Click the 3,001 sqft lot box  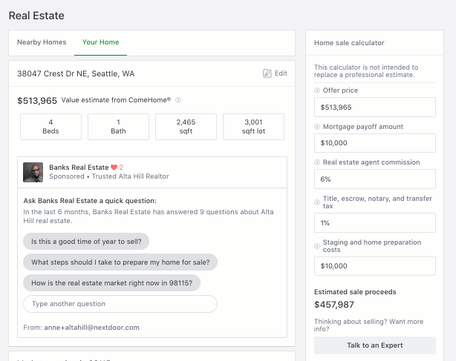click(x=254, y=127)
